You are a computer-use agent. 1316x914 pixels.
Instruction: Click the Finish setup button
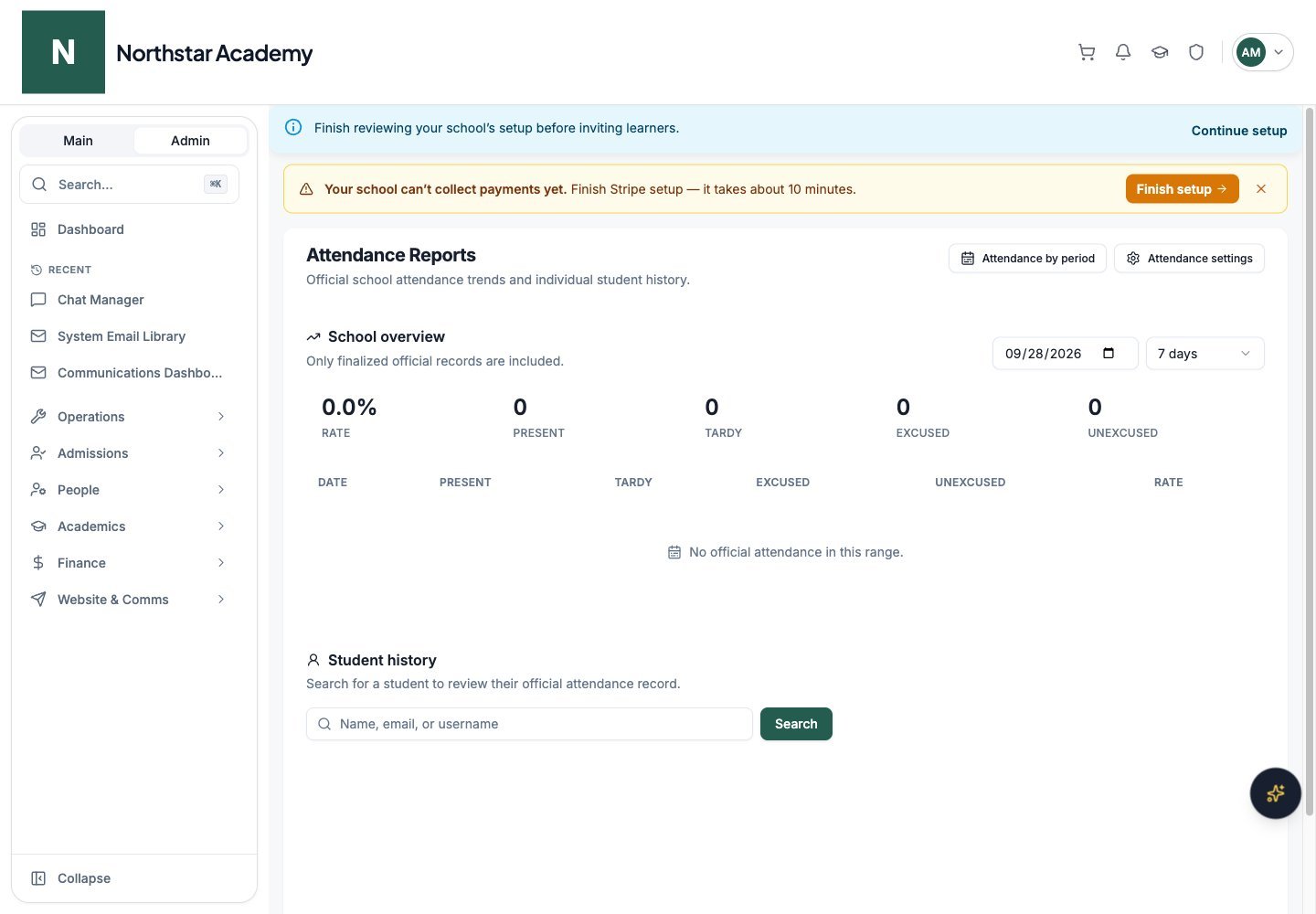coord(1182,189)
